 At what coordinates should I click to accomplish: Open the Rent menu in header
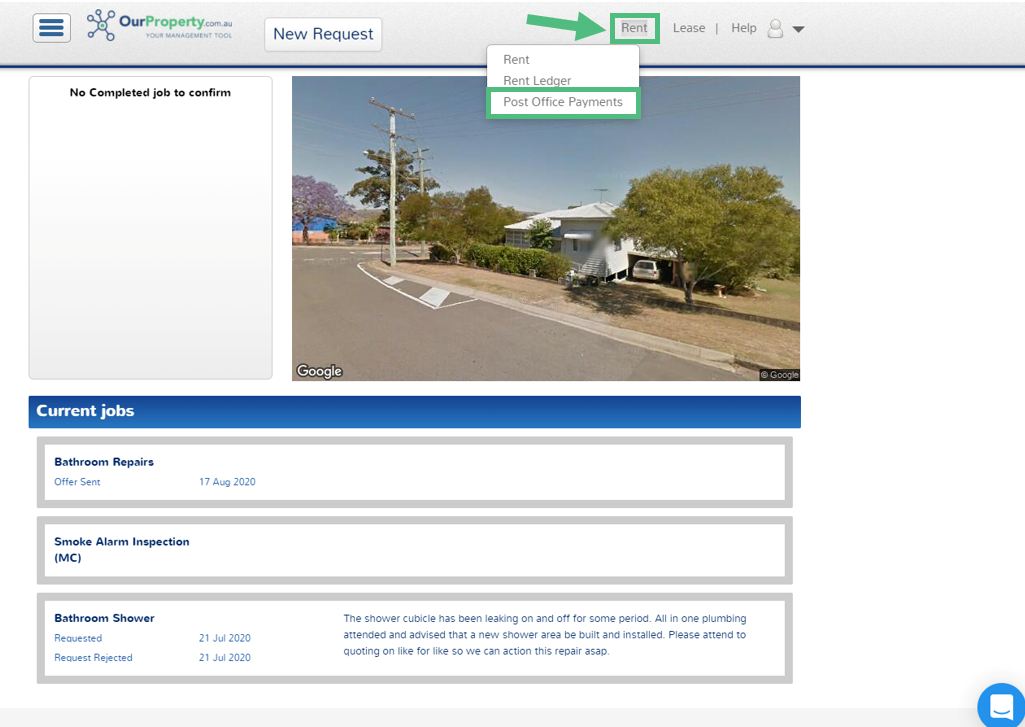(x=634, y=28)
